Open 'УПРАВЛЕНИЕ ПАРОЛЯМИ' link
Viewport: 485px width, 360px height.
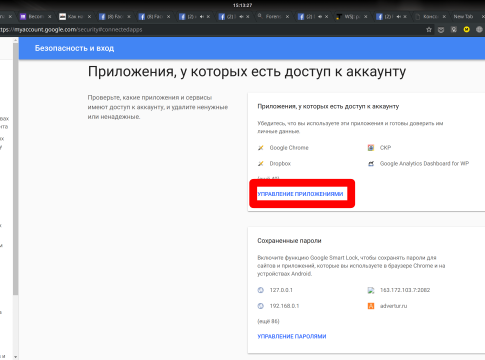[x=292, y=336]
